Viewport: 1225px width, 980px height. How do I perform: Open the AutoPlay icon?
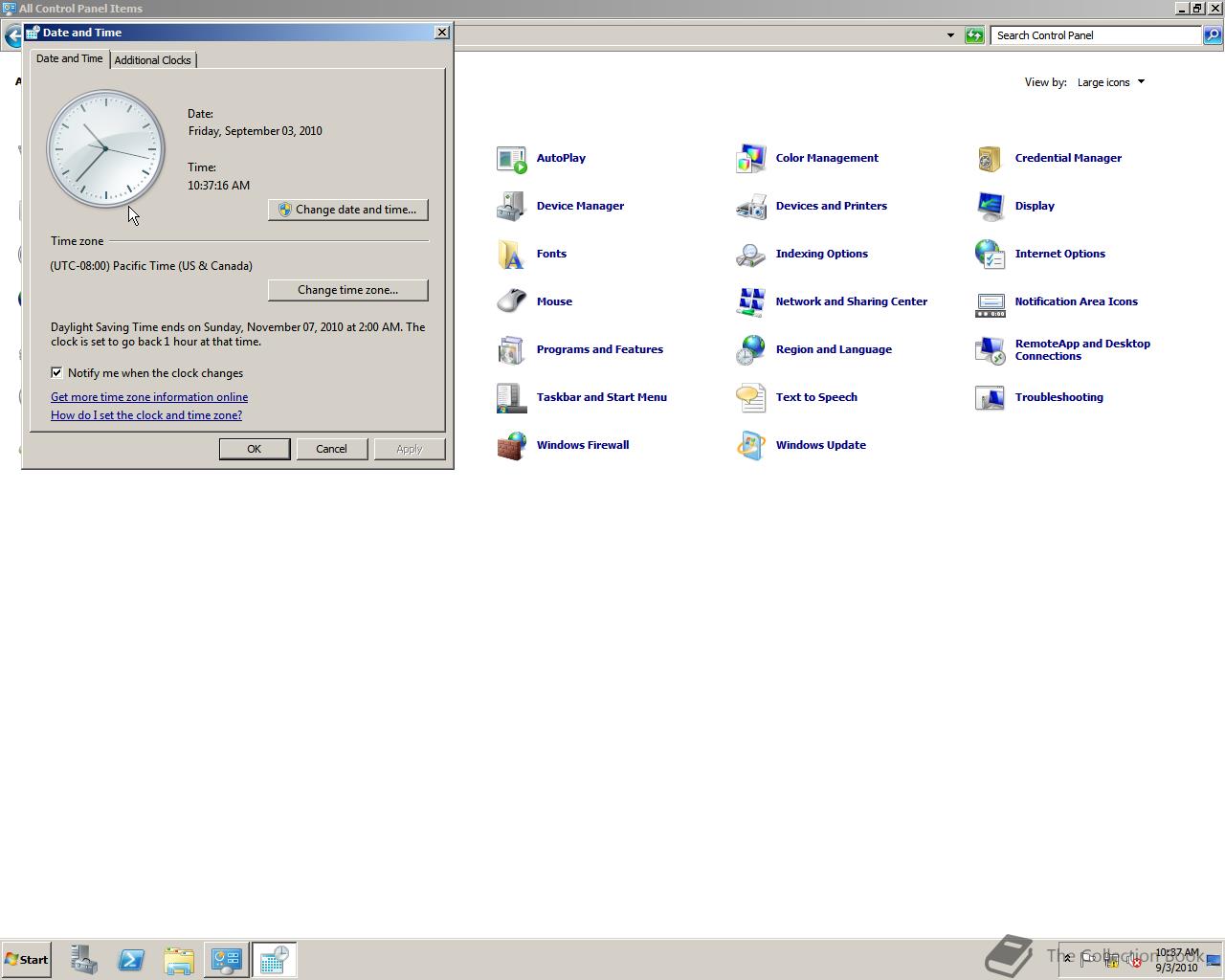(x=512, y=159)
